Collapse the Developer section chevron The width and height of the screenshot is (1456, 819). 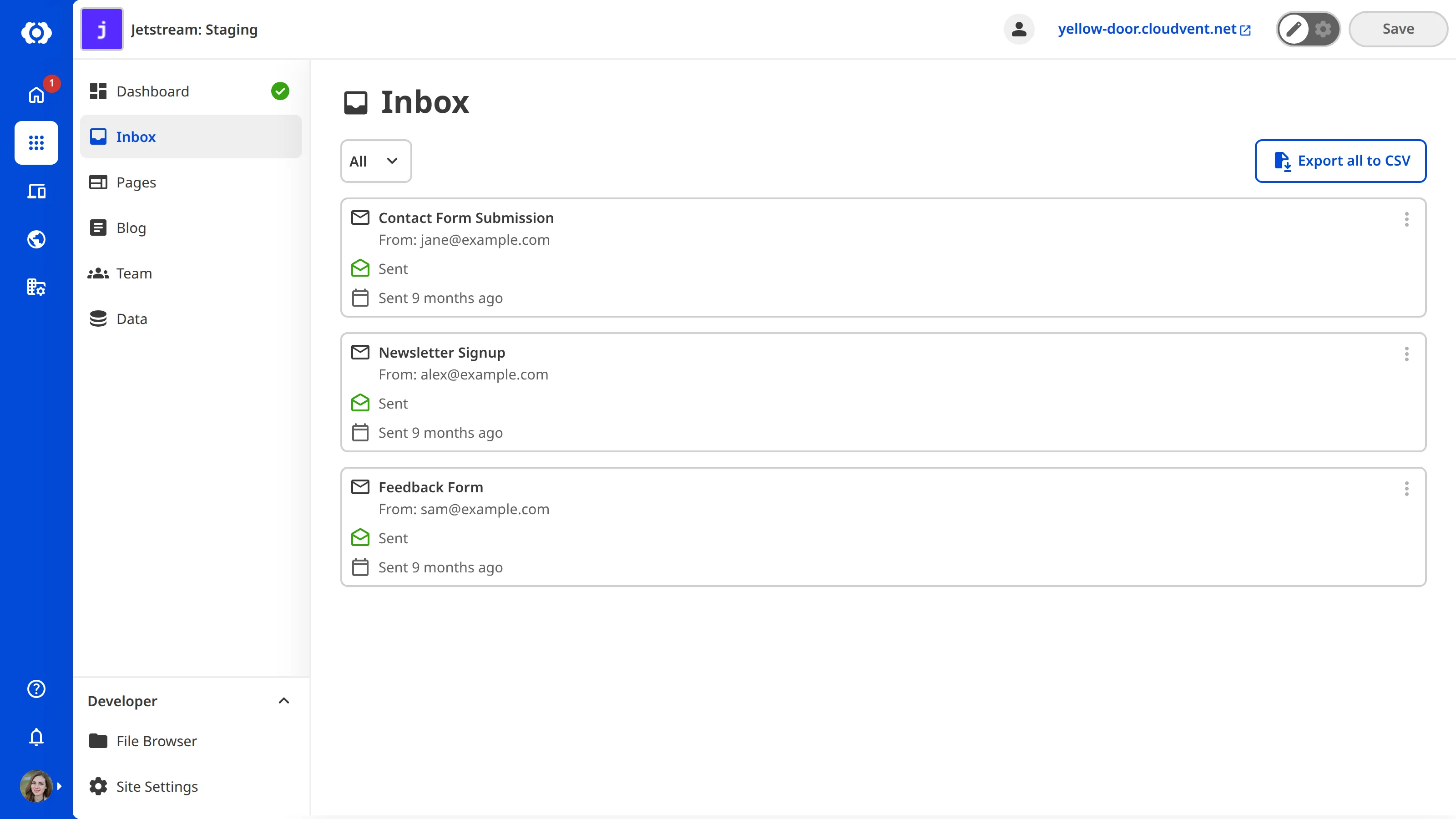tap(284, 701)
